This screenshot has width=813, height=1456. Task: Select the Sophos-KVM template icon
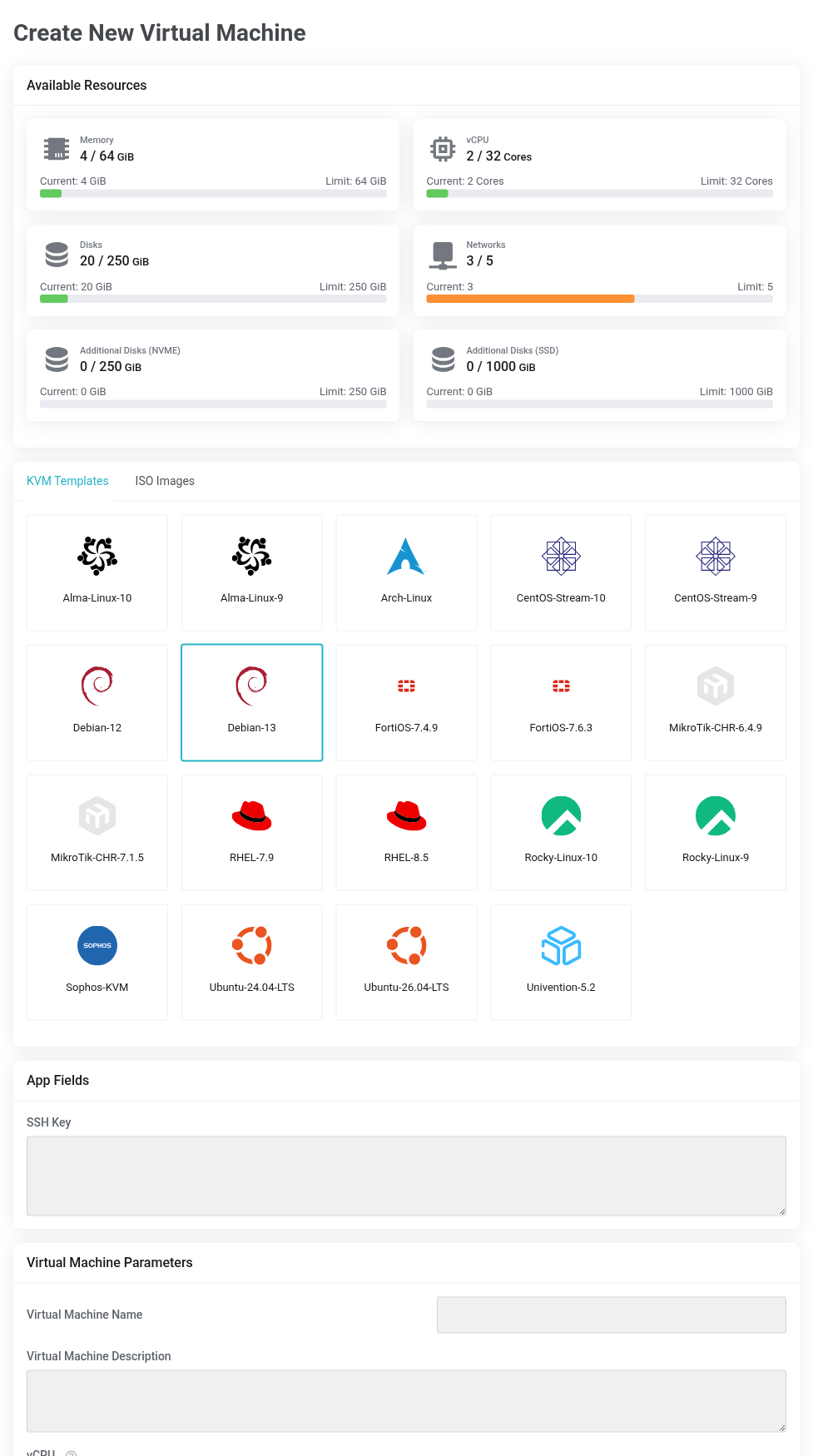tap(97, 945)
